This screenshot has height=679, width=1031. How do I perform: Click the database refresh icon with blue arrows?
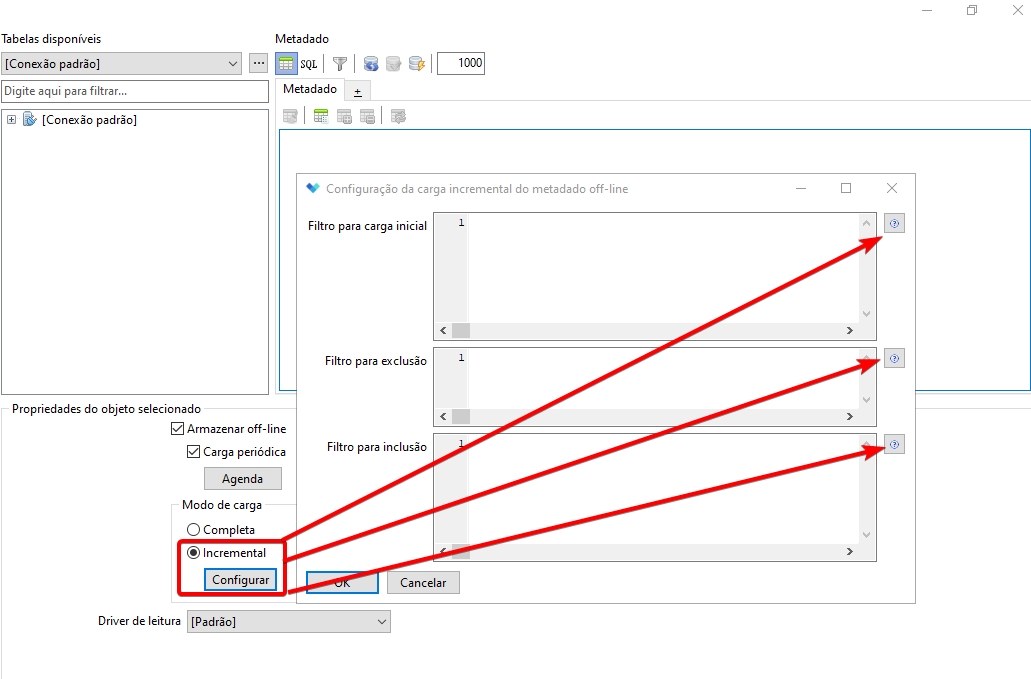click(x=371, y=63)
